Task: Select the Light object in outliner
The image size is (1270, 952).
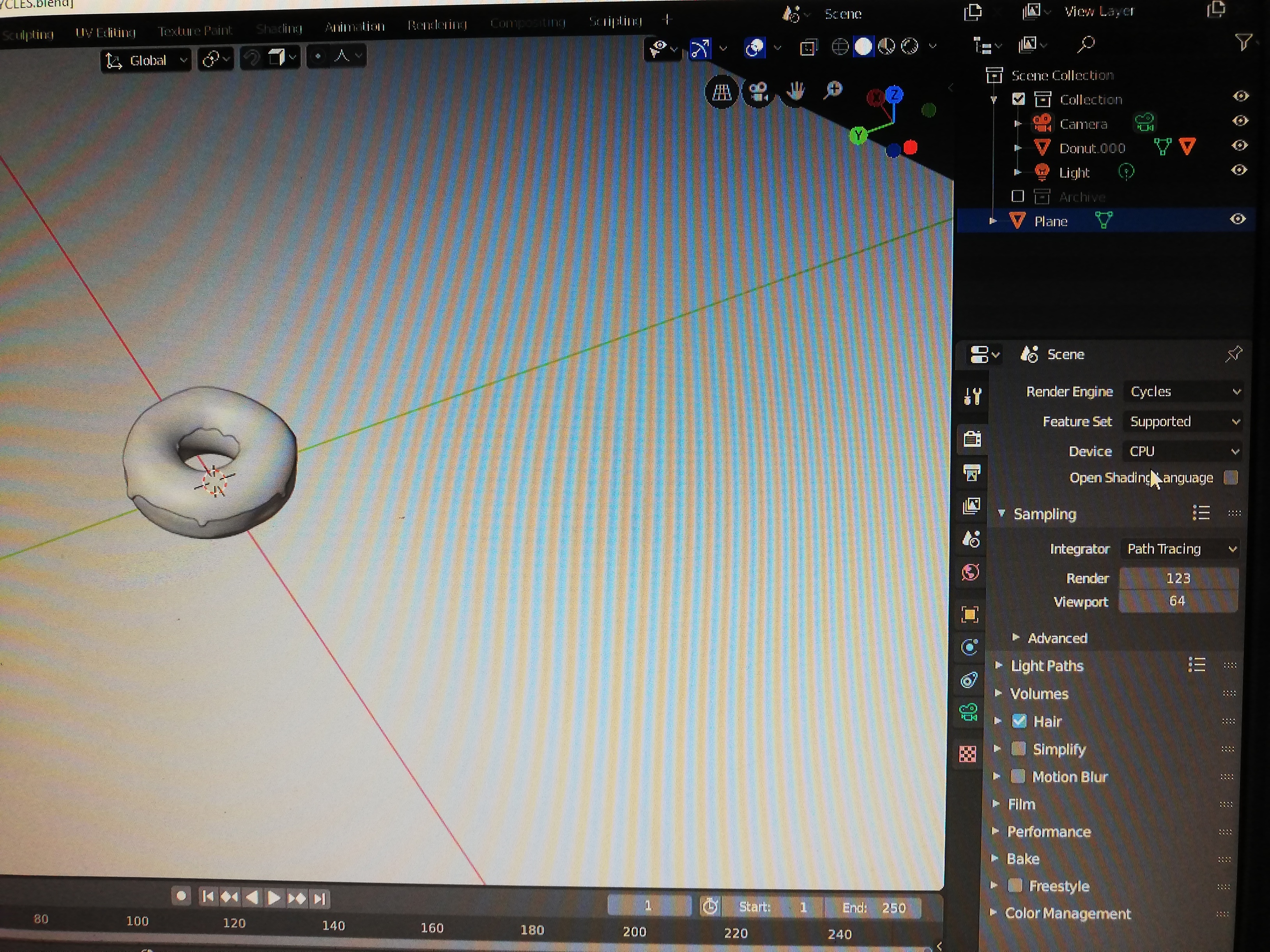Action: [x=1074, y=172]
